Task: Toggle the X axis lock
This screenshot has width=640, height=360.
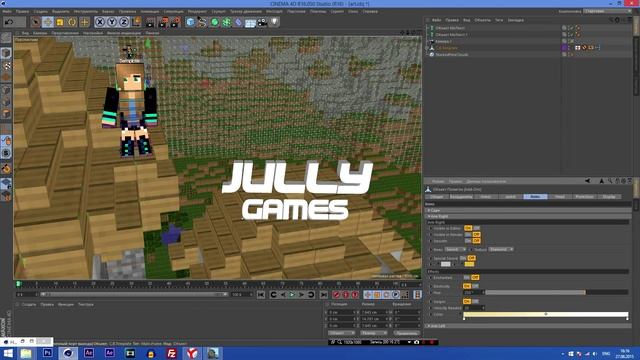Action: [x=100, y=22]
